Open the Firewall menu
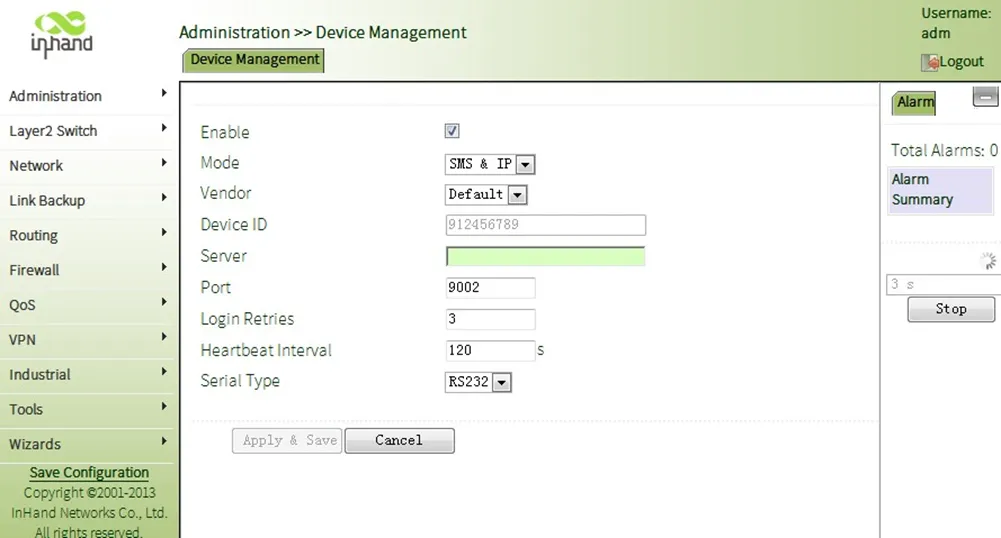1001x538 pixels. coord(87,270)
